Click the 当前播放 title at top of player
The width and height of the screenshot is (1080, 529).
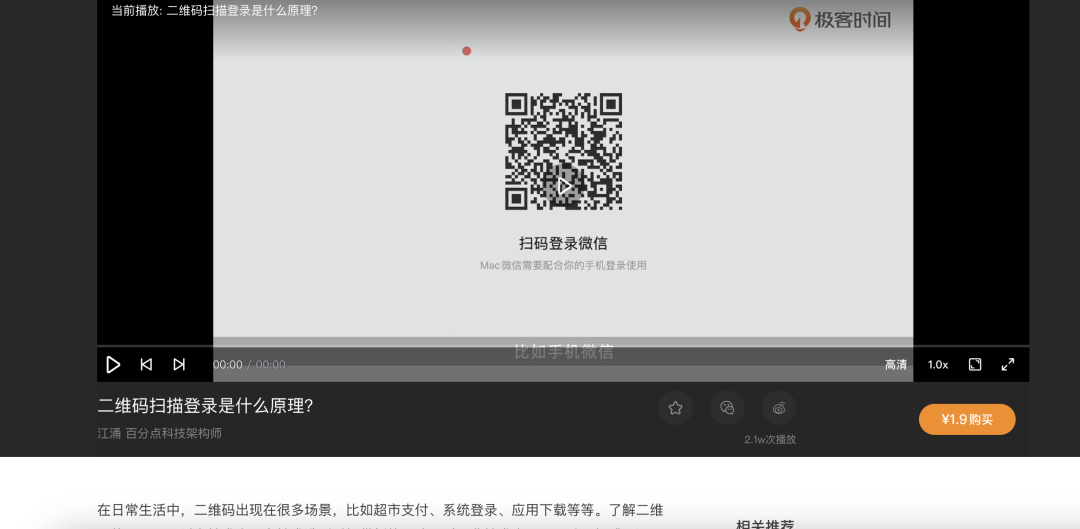[x=214, y=11]
